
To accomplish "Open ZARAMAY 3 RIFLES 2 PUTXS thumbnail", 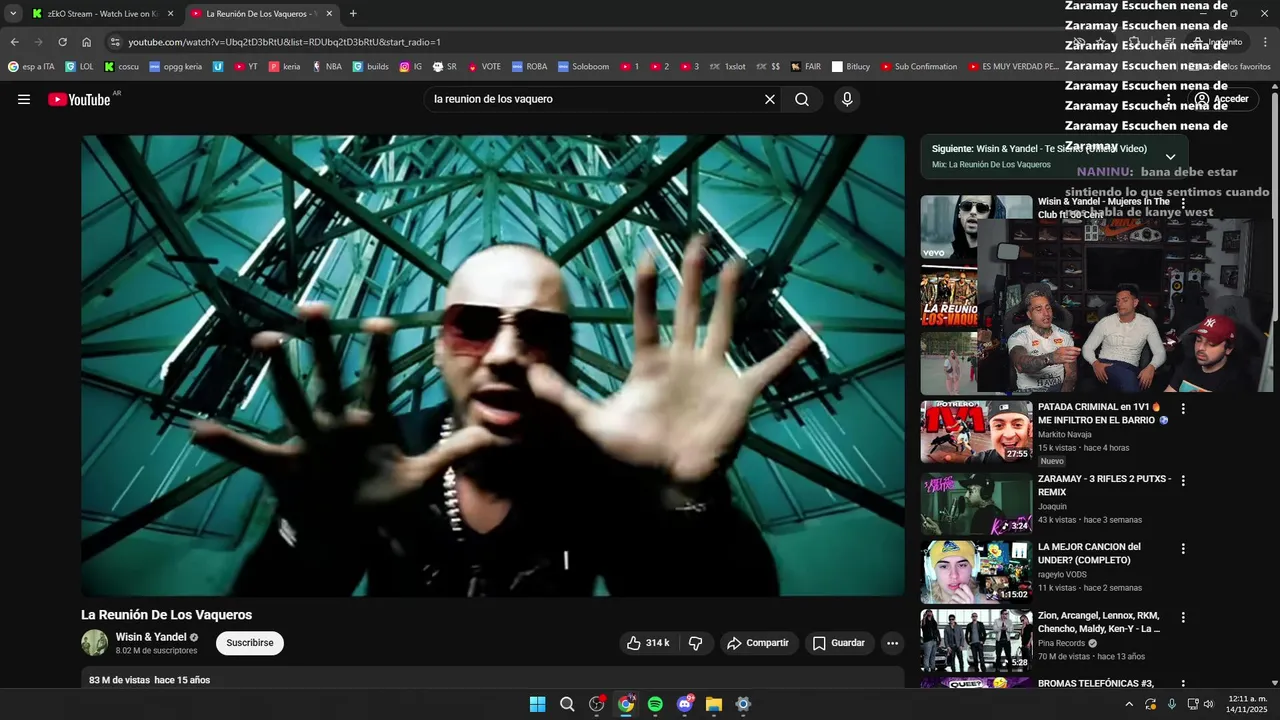I will tap(976, 504).
